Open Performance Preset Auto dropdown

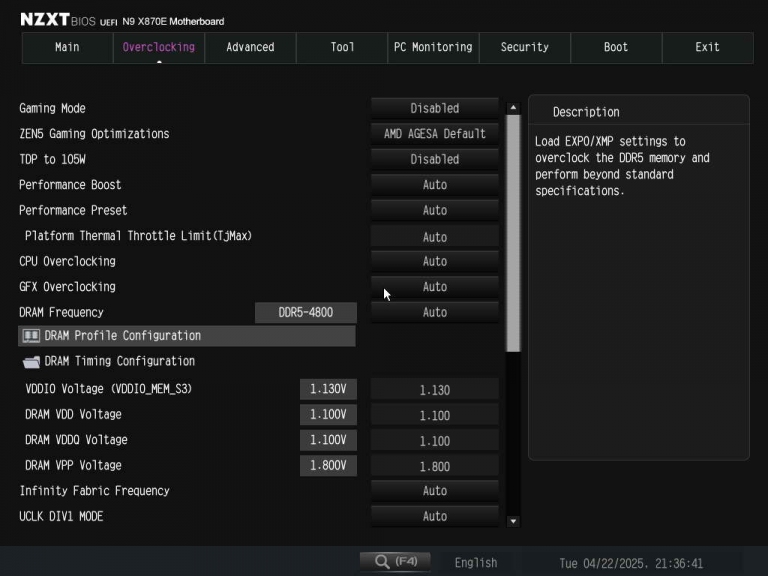[434, 210]
